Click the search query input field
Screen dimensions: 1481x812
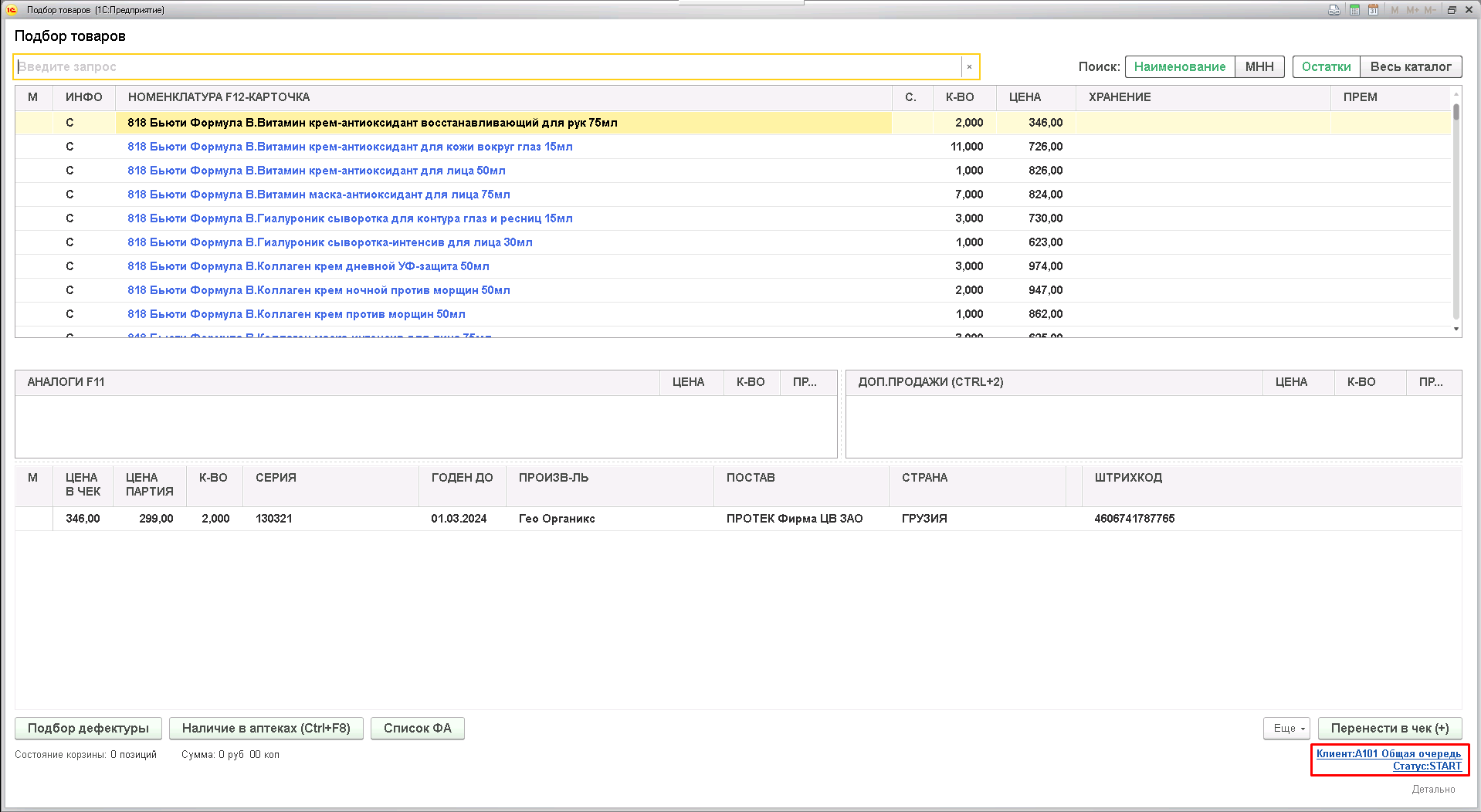click(486, 67)
